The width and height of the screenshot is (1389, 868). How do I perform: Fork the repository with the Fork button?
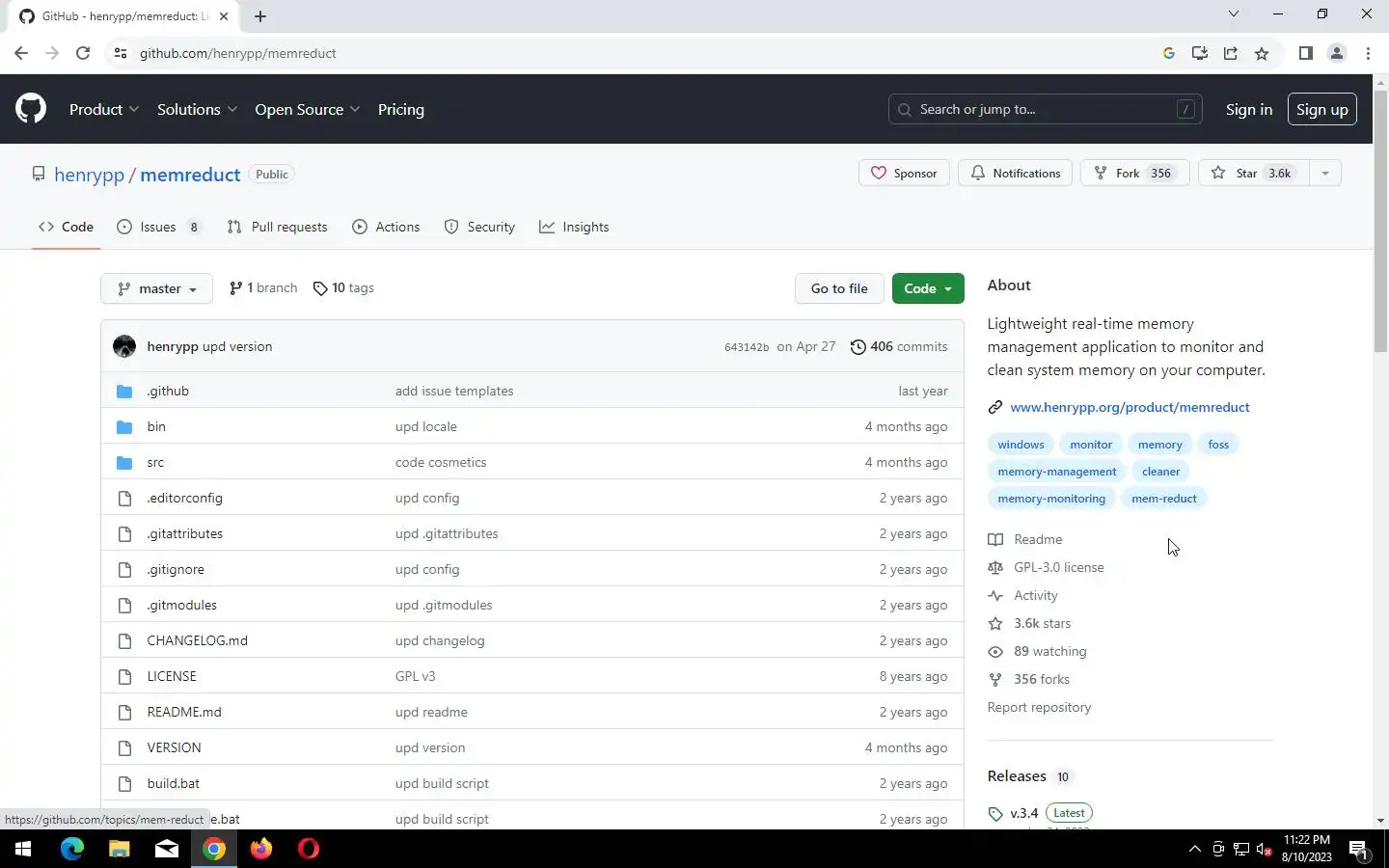point(1134,173)
